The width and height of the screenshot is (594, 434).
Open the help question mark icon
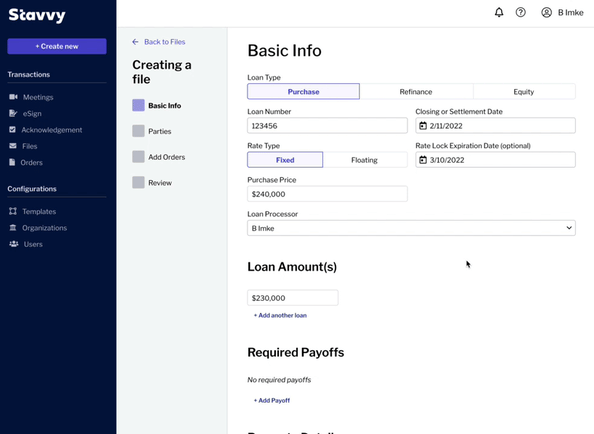pos(521,12)
